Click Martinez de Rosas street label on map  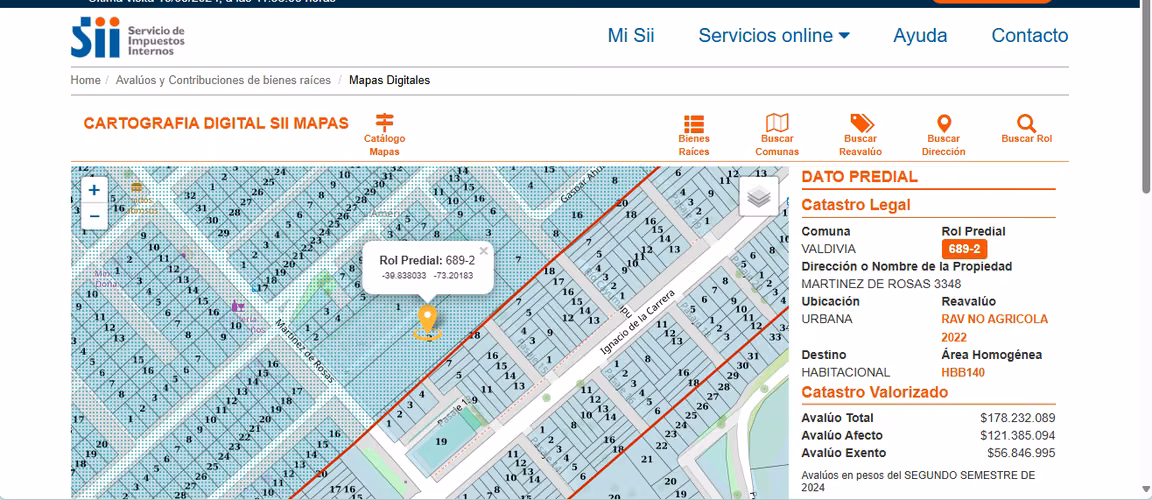[305, 351]
